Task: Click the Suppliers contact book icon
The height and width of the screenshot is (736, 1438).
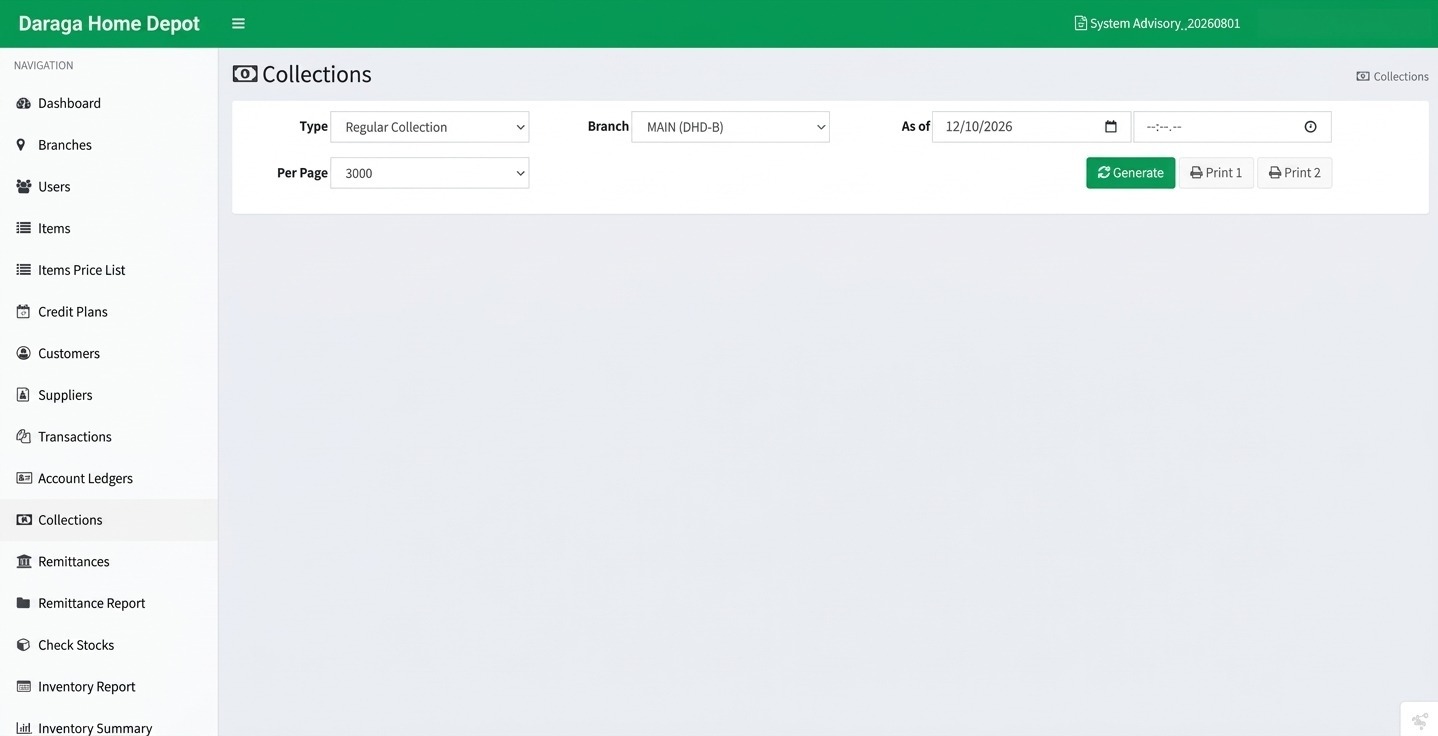Action: pyautogui.click(x=23, y=395)
